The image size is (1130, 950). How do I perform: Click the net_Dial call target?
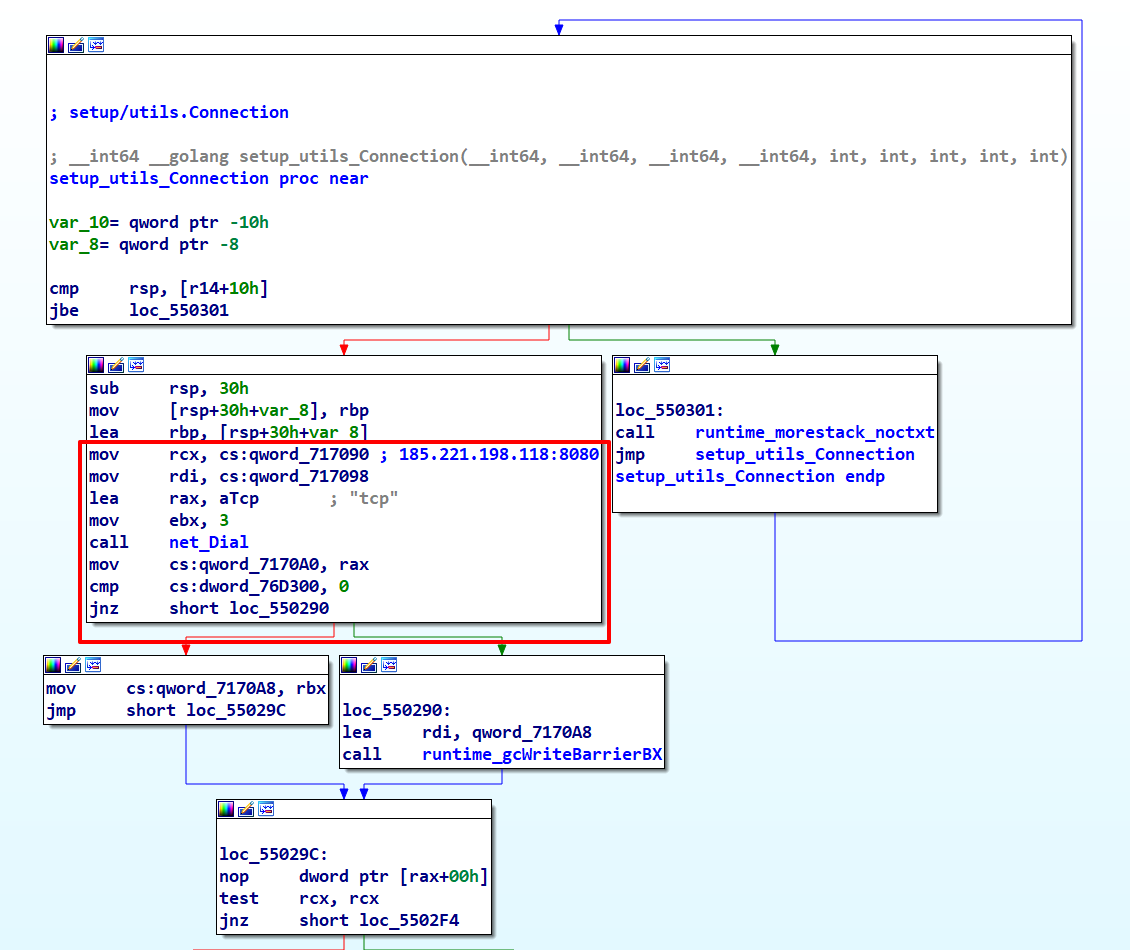pyautogui.click(x=209, y=542)
